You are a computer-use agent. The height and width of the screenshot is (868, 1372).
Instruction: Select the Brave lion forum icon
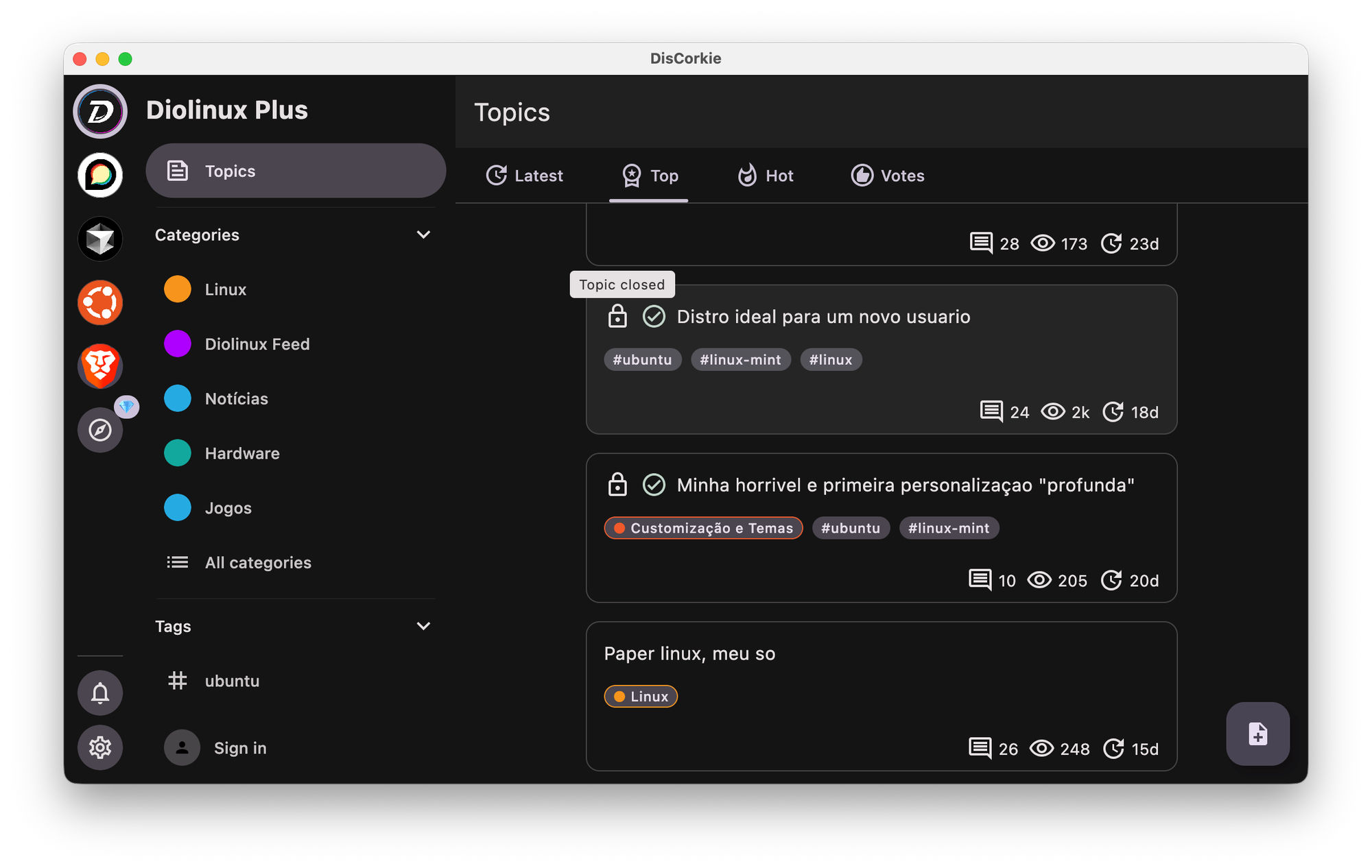(100, 366)
